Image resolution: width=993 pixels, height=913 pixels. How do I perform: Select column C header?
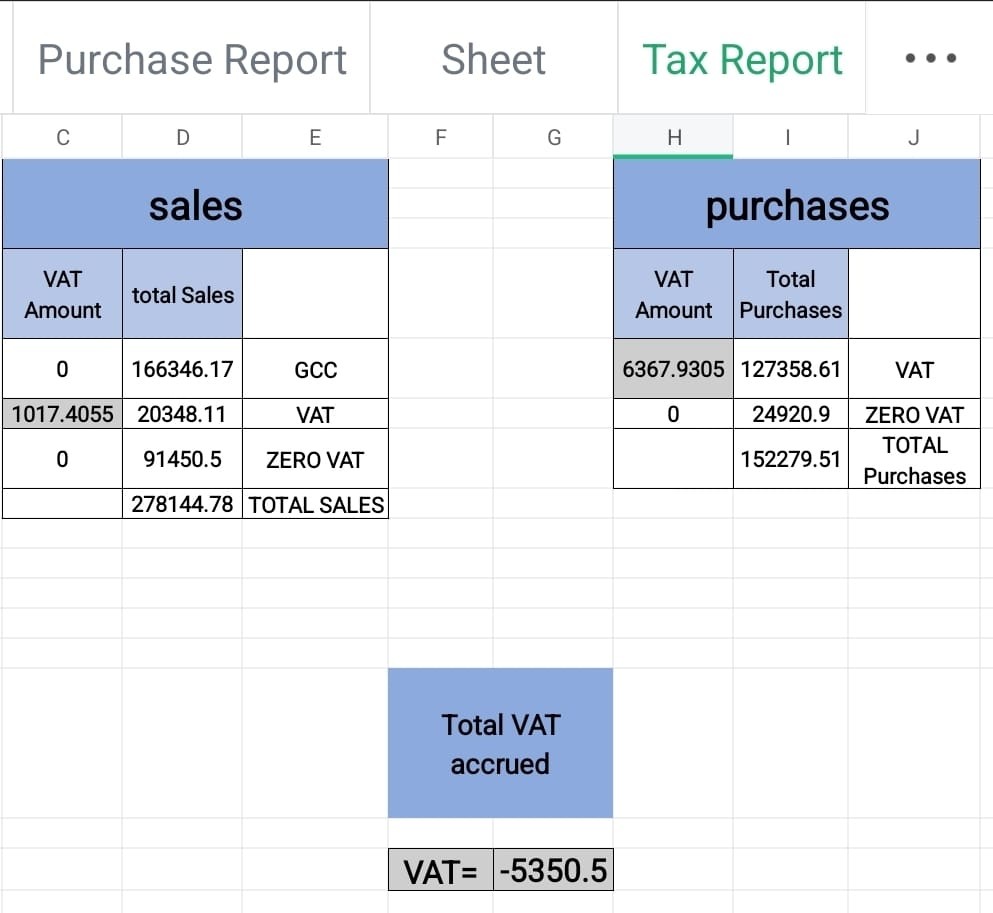(62, 138)
